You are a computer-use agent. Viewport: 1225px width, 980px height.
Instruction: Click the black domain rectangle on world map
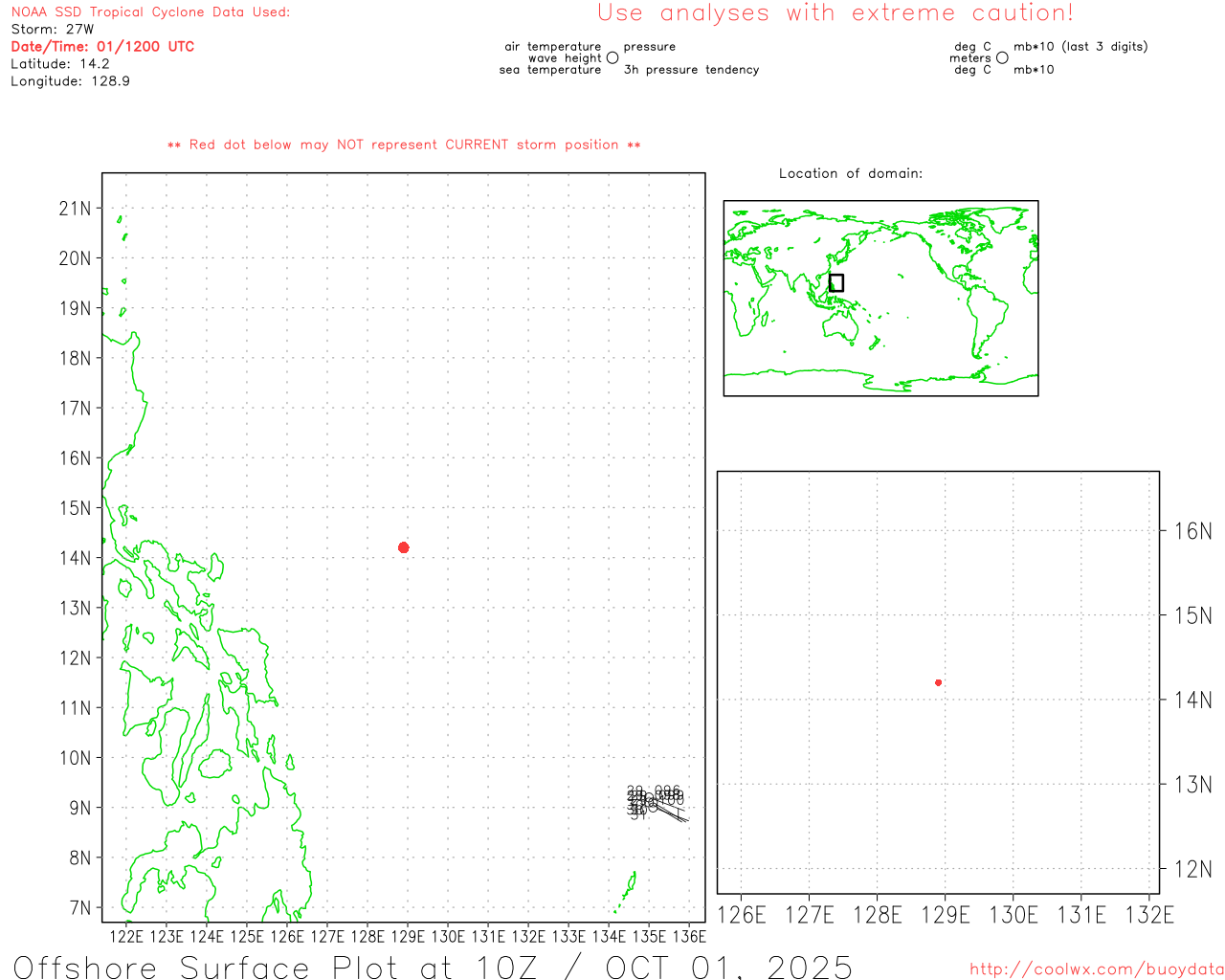(835, 282)
